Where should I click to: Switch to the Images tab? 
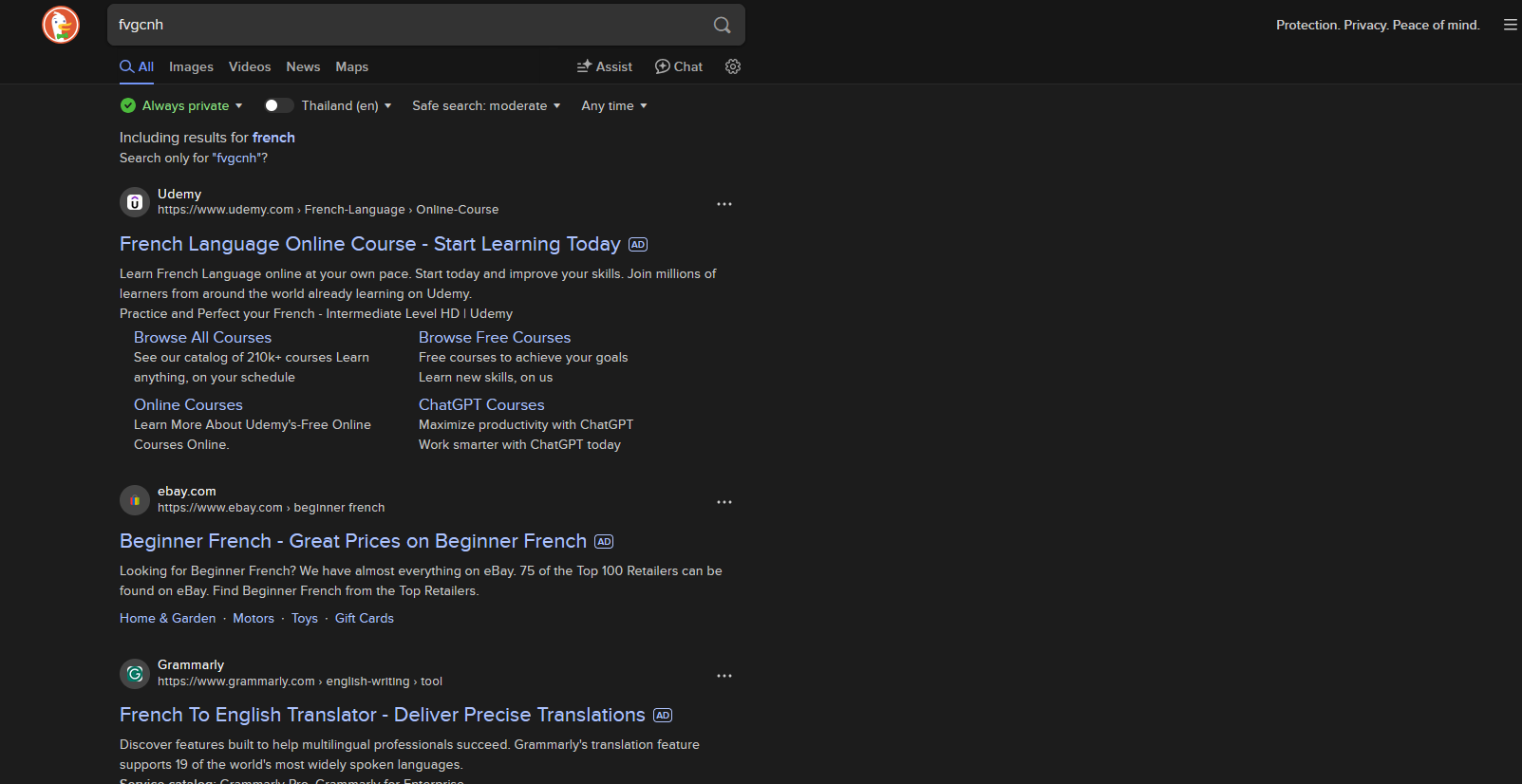click(191, 66)
